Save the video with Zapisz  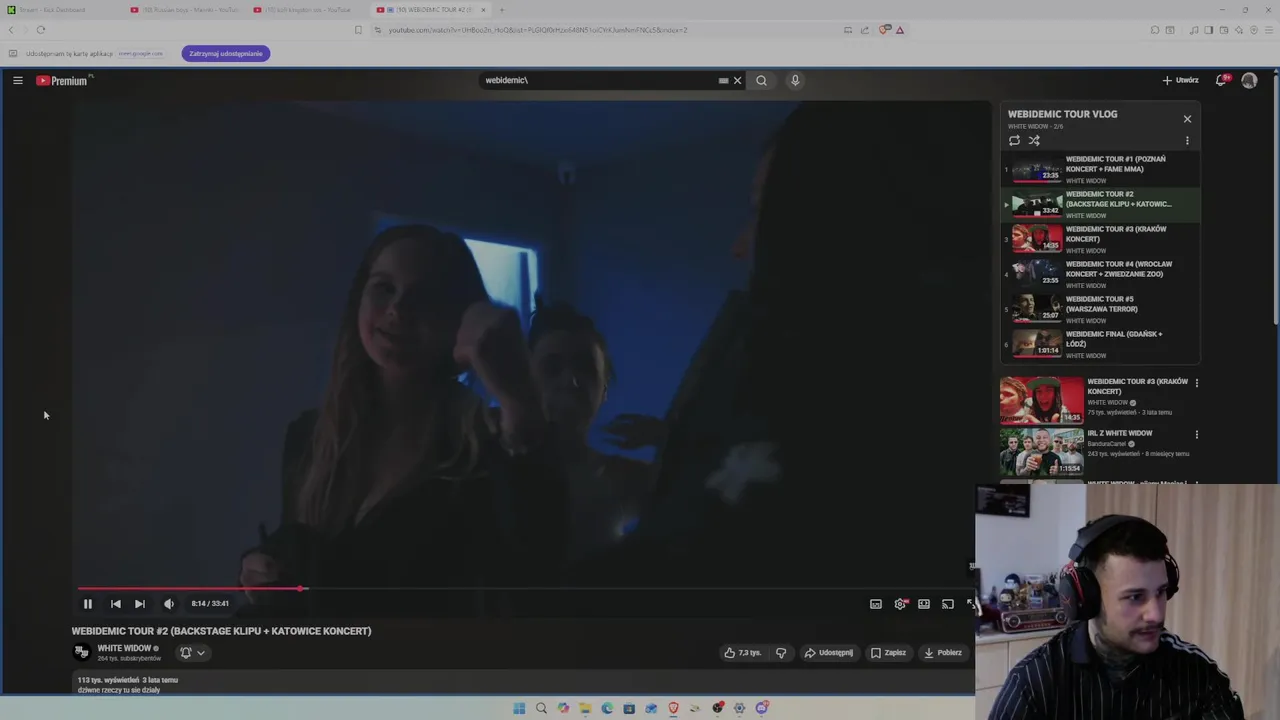888,652
